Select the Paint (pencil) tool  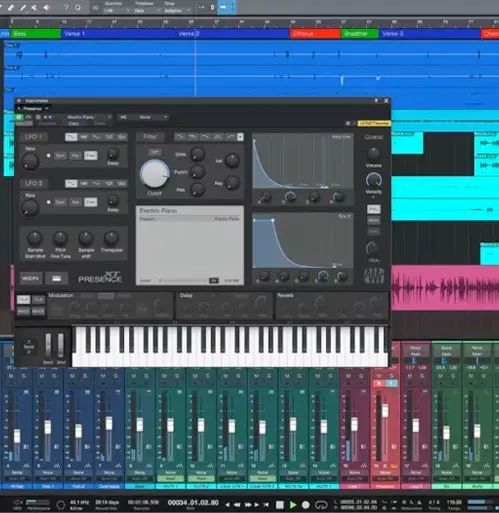[23, 7]
